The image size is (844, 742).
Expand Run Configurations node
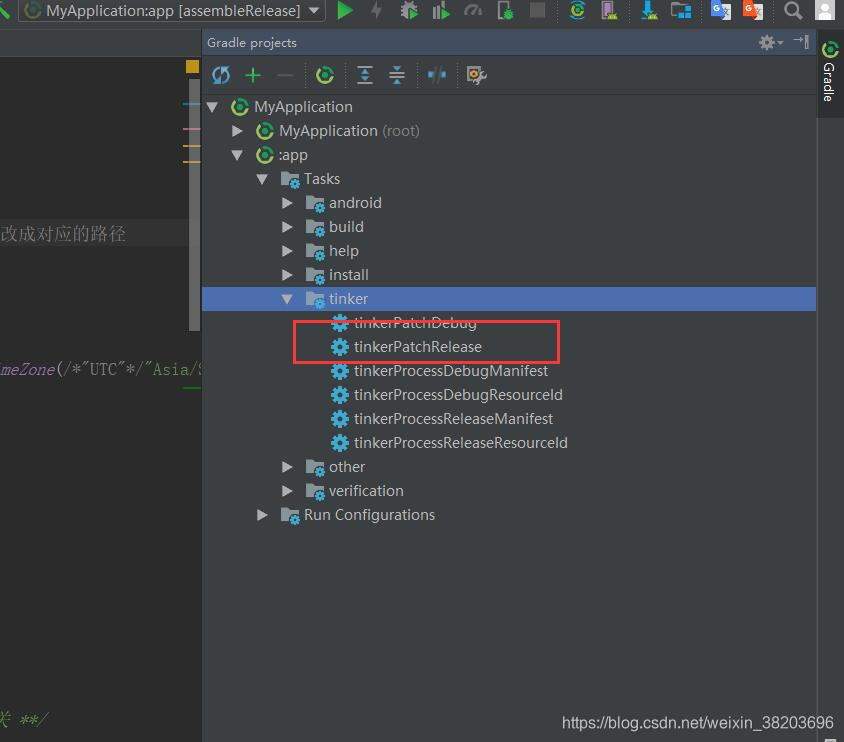tap(262, 515)
